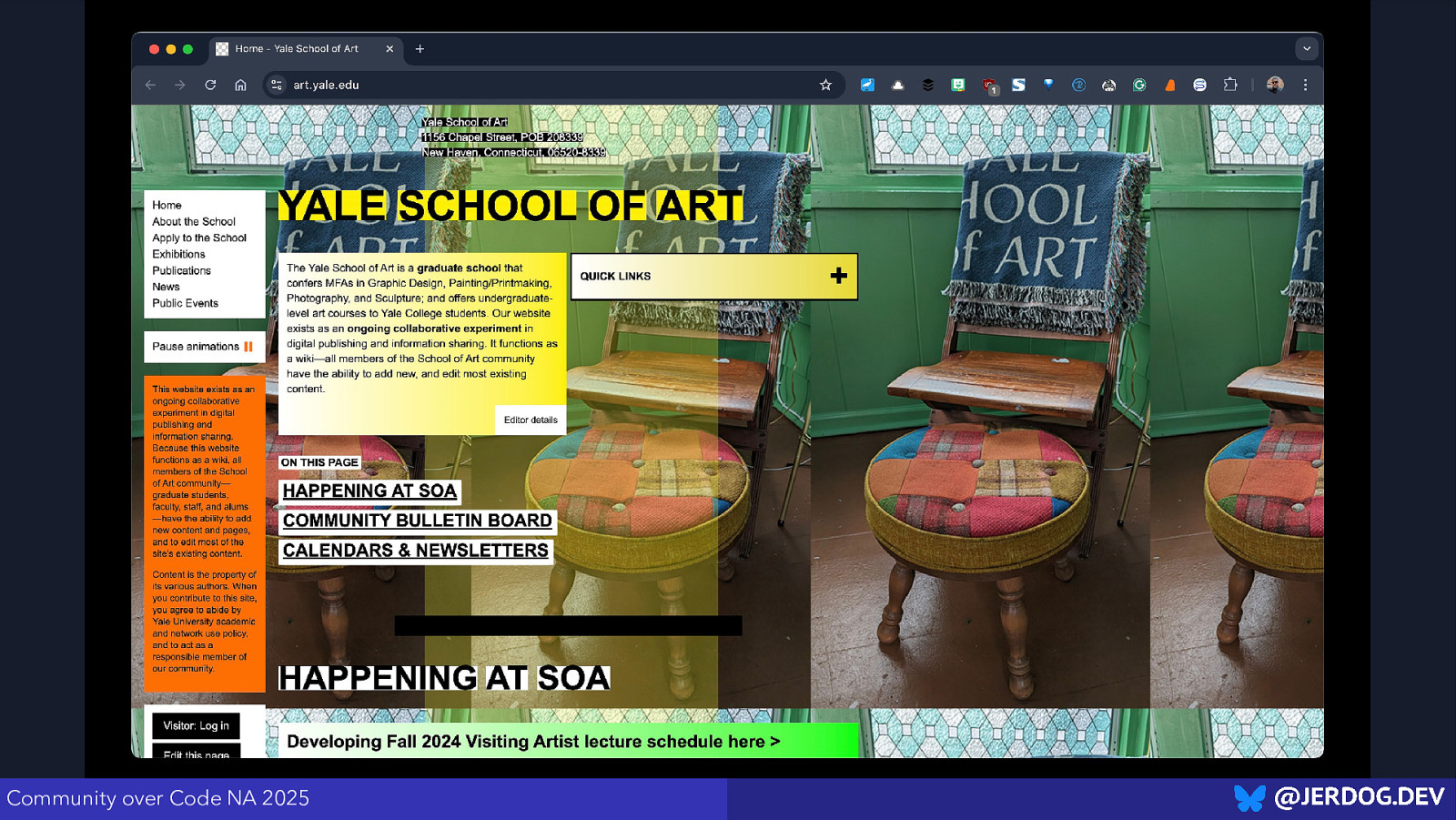Open the orange bell-shaped extension icon
The image size is (1456, 820).
coord(1170,85)
